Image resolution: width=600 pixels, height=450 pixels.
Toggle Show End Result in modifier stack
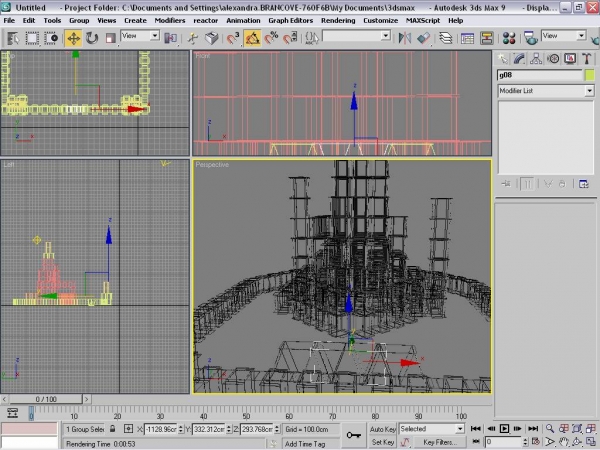click(x=527, y=184)
